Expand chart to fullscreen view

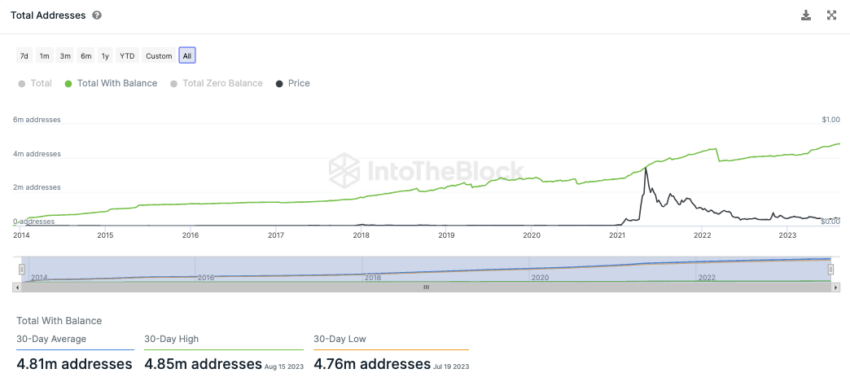[x=832, y=15]
